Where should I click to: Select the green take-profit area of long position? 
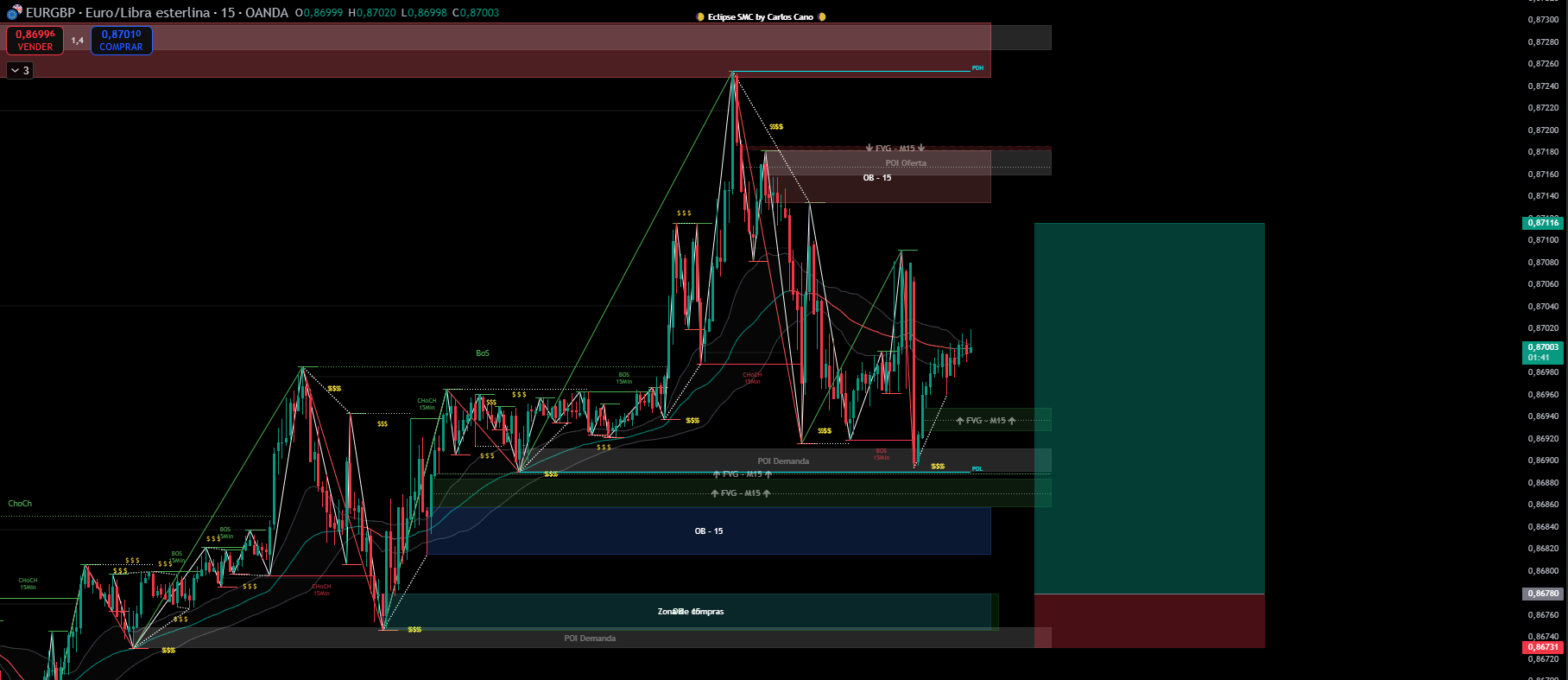[1148, 406]
